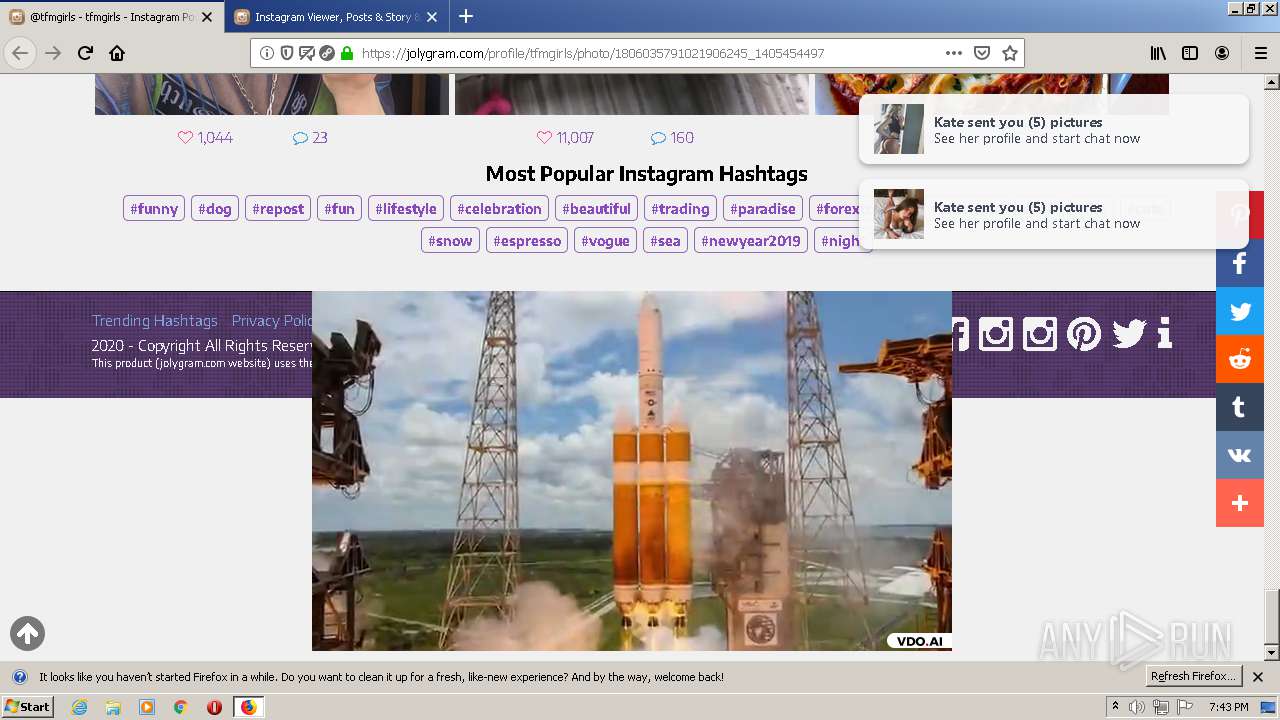Open the #vogue hashtag
1280x720 pixels.
coord(605,240)
